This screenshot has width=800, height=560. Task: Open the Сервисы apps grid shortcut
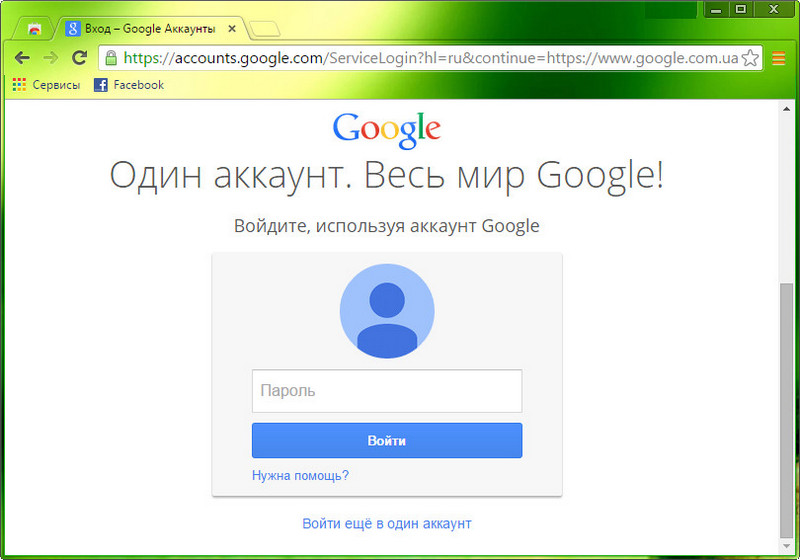(x=46, y=85)
